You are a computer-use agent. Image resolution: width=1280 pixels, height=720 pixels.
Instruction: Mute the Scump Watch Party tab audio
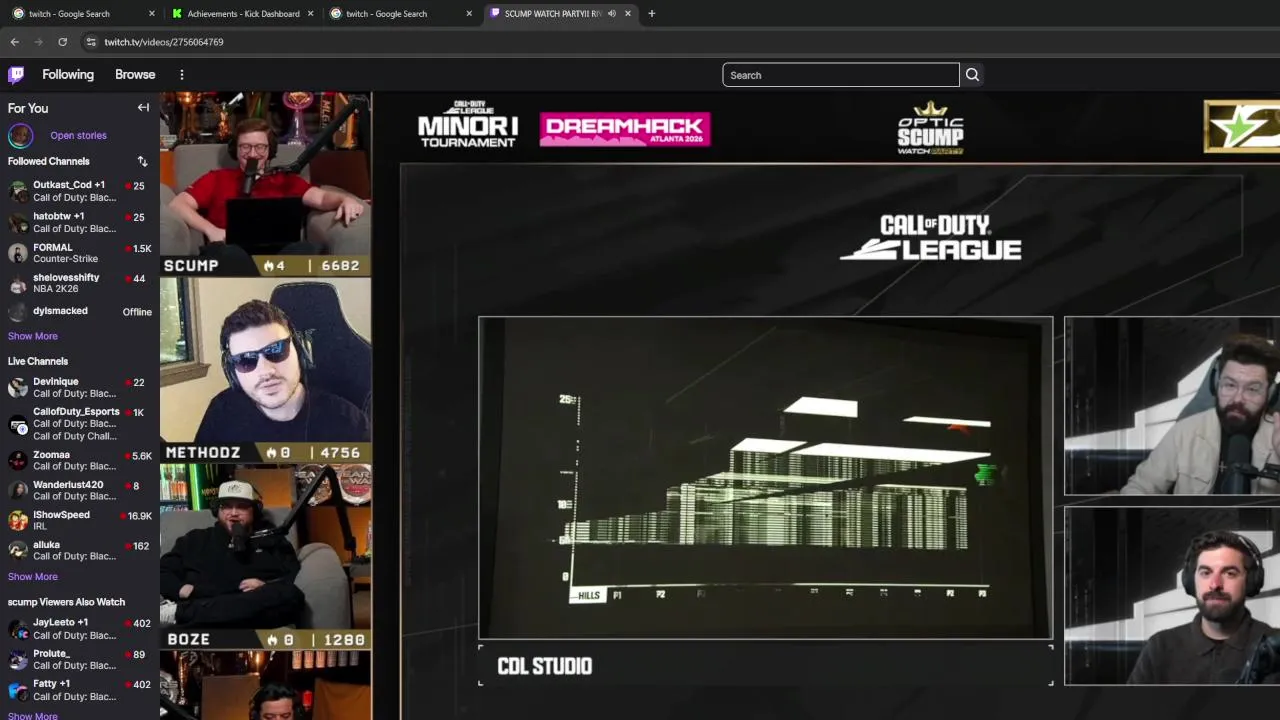[x=611, y=14]
